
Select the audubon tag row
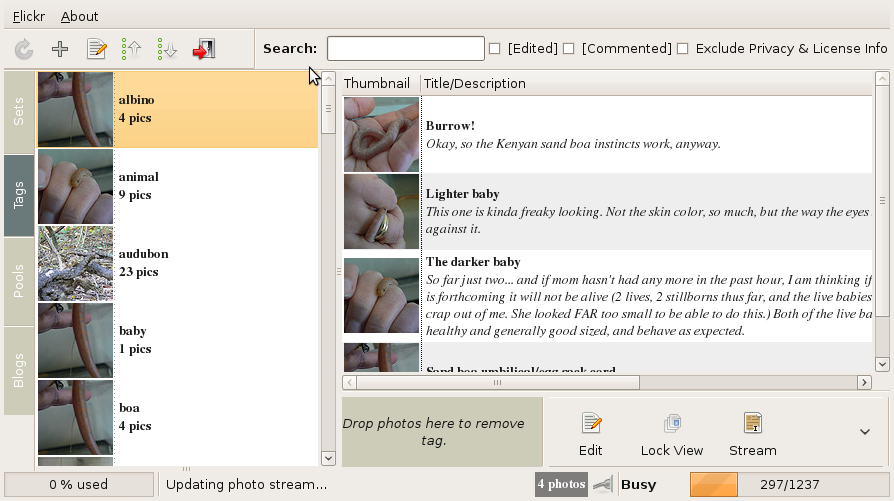coord(178,263)
